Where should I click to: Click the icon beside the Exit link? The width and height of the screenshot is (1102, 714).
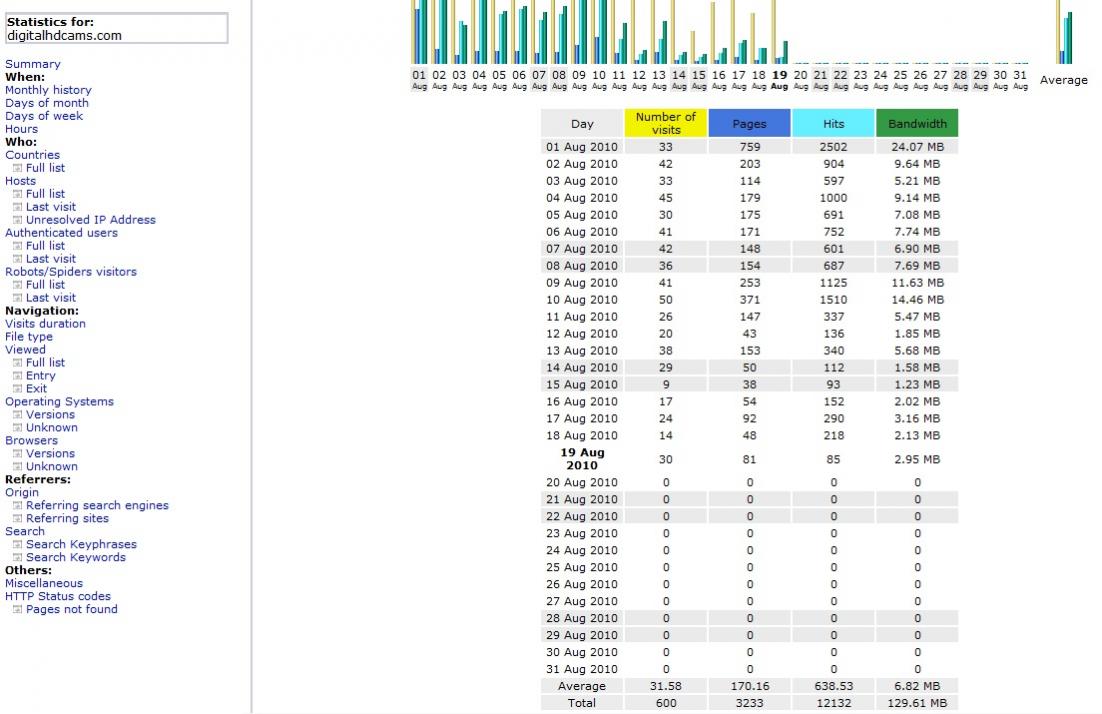point(18,389)
